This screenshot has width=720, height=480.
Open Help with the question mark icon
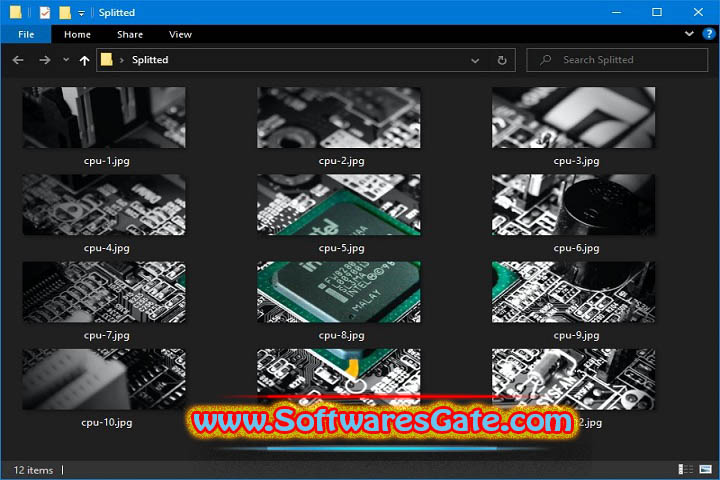(709, 34)
